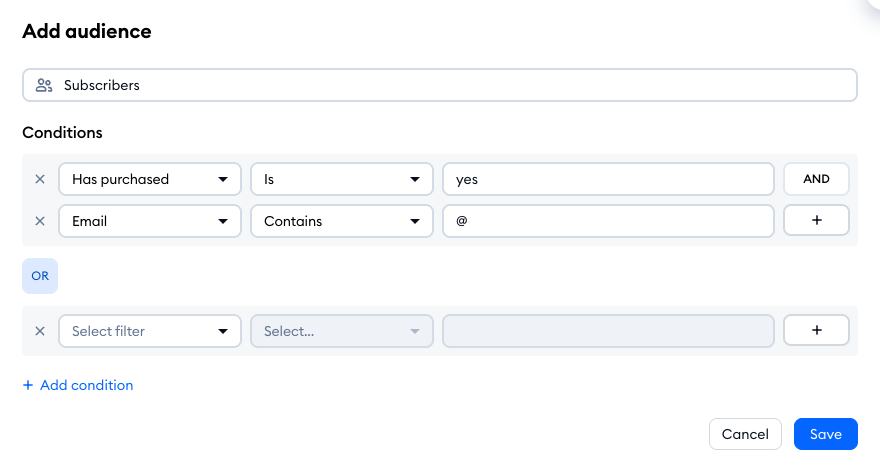Toggle the OR group operator
The height and width of the screenshot is (473, 880).
point(40,276)
